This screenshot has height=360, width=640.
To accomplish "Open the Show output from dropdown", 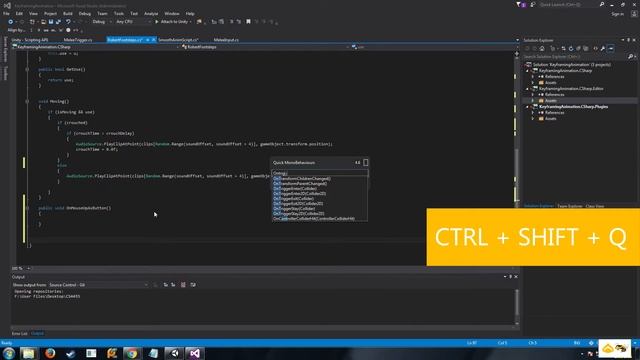I will click(98, 284).
